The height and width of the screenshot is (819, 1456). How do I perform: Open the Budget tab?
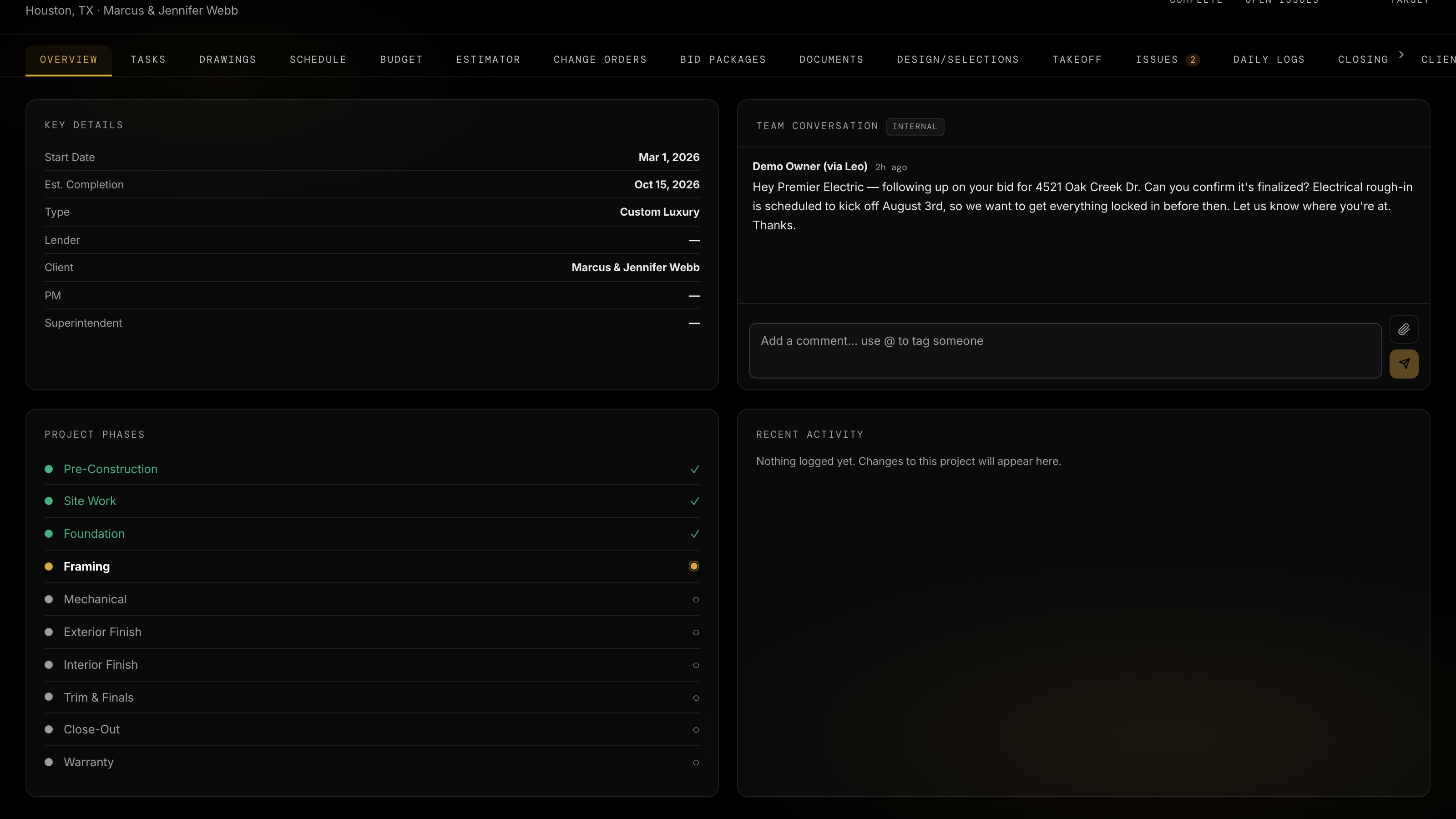pyautogui.click(x=401, y=60)
